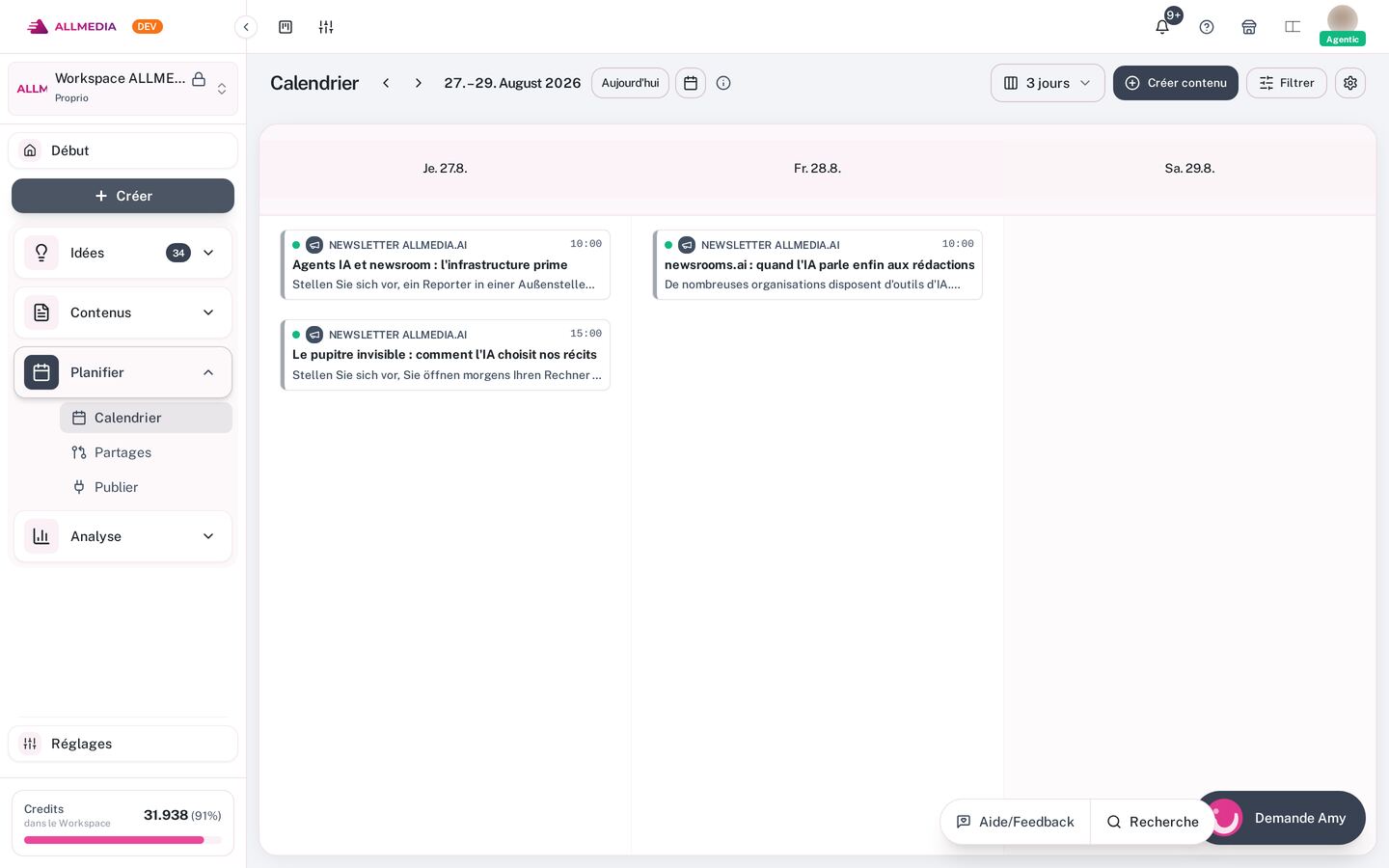
Task: Open 'Agents IA et newsroom' newsletter card
Action: coord(446,264)
